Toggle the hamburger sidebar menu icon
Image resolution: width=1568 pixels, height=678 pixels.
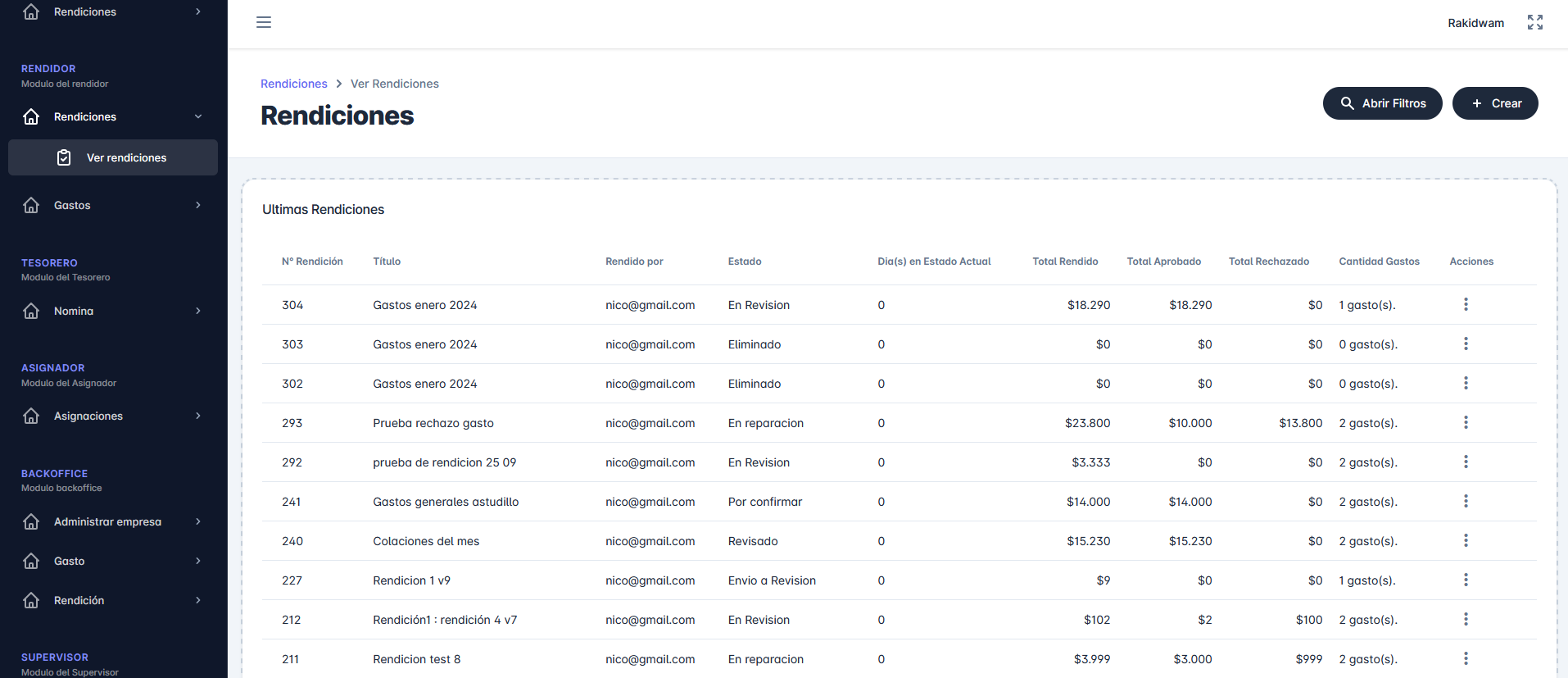(x=264, y=22)
